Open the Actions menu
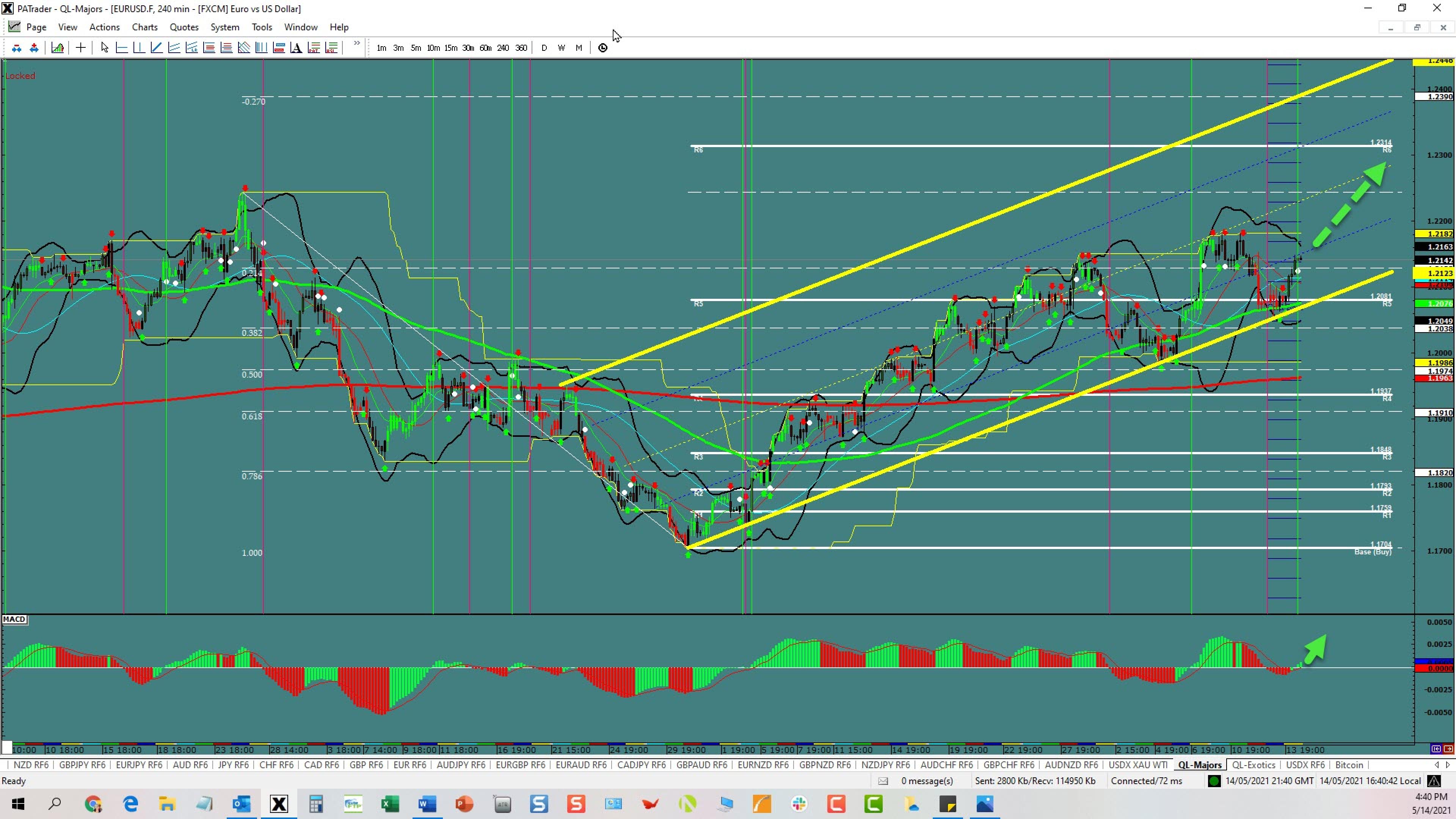The image size is (1456, 819). (105, 27)
